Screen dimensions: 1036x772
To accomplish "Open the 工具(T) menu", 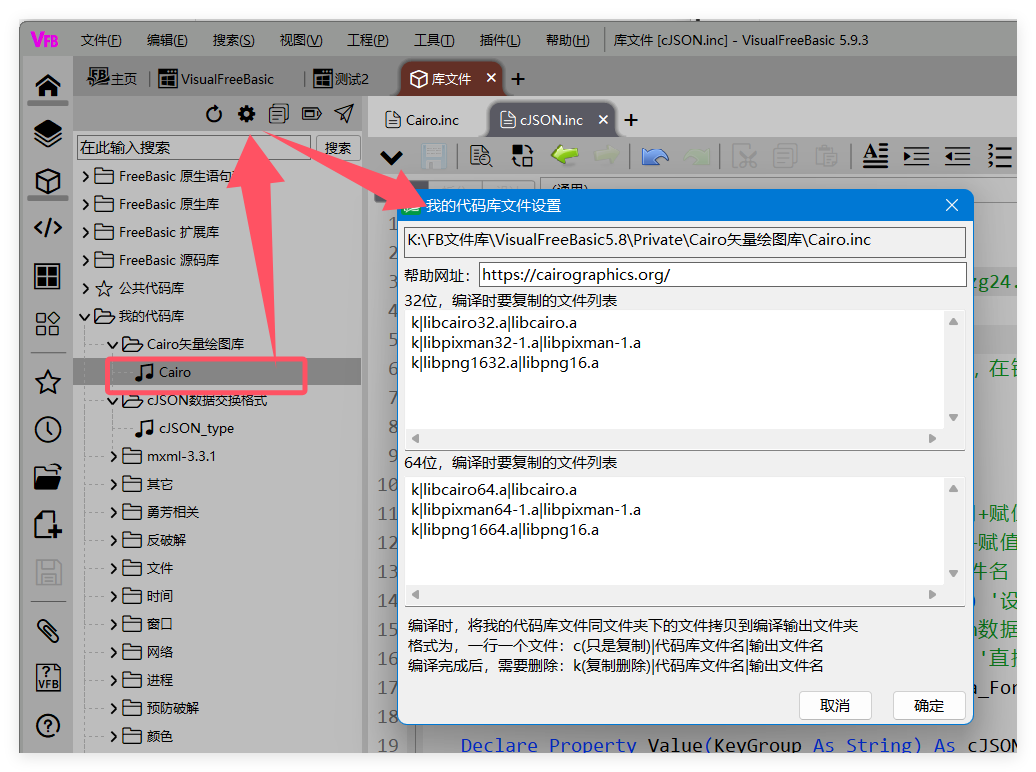I will (433, 40).
